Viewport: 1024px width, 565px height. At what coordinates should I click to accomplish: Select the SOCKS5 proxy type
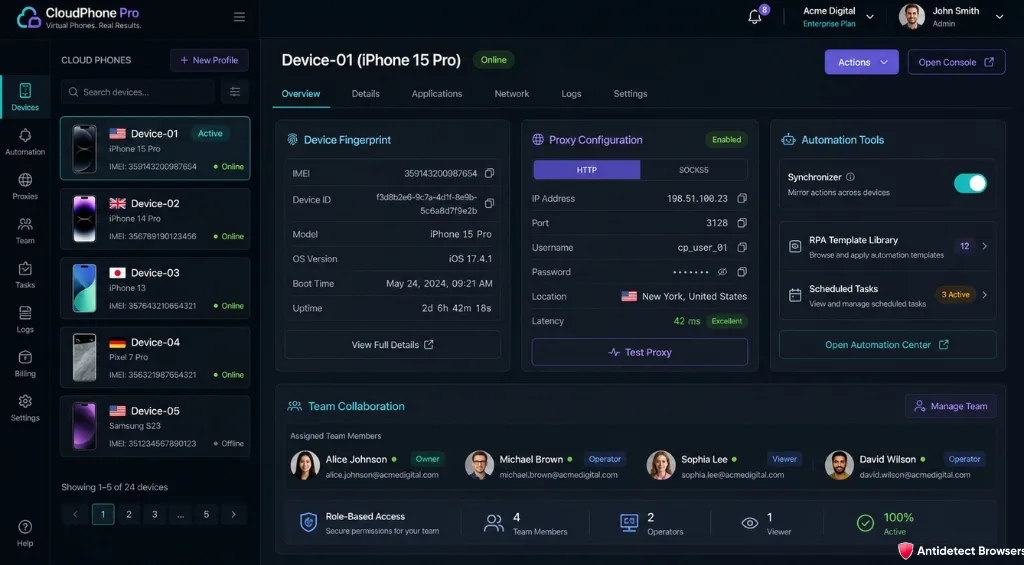click(x=694, y=170)
